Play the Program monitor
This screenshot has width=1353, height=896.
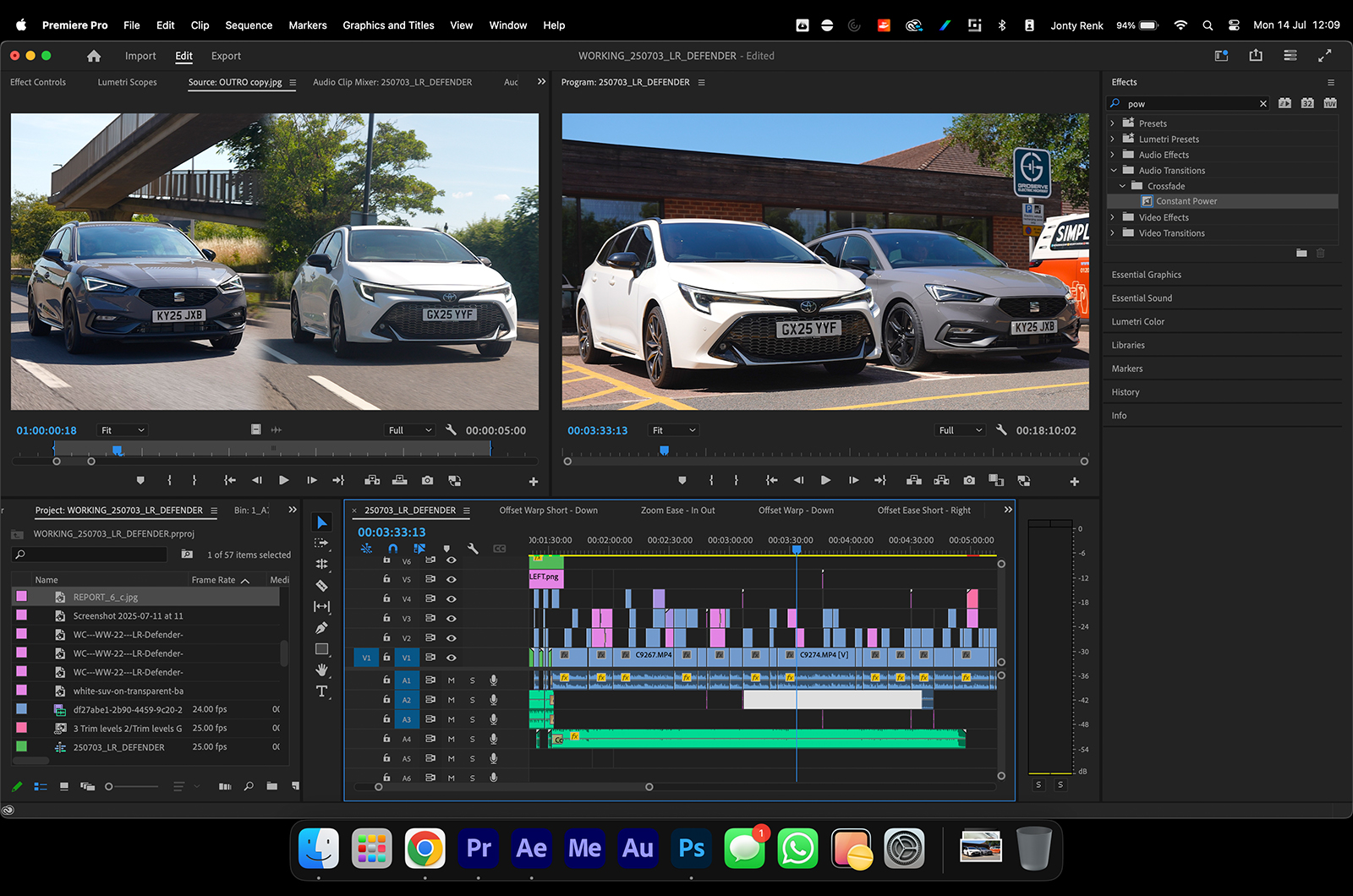(x=825, y=480)
